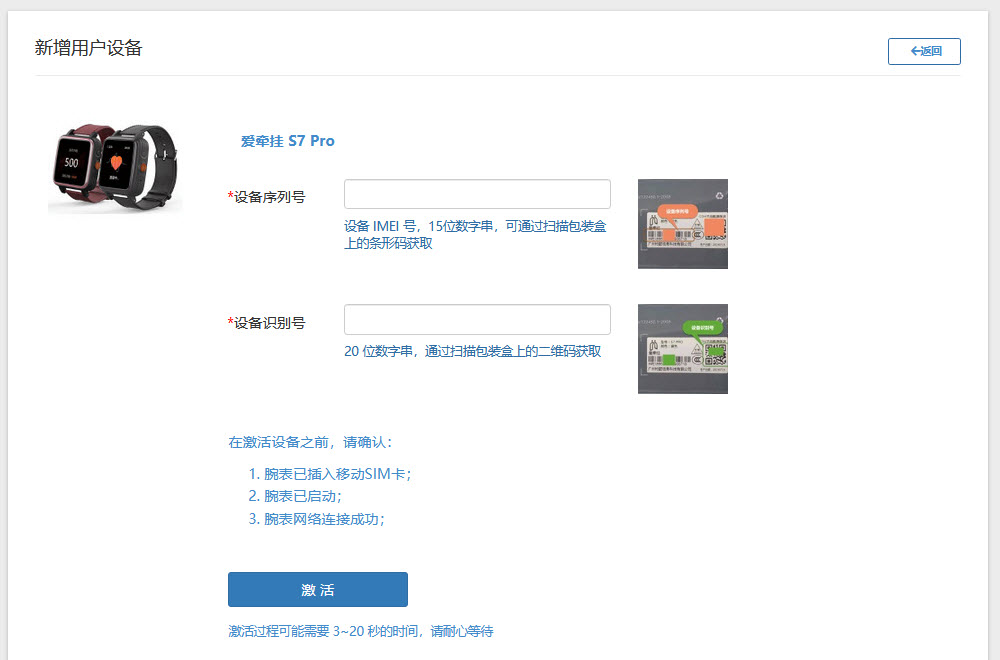Click the serial number example label thumbnail
This screenshot has width=1000, height=660.
pos(682,223)
